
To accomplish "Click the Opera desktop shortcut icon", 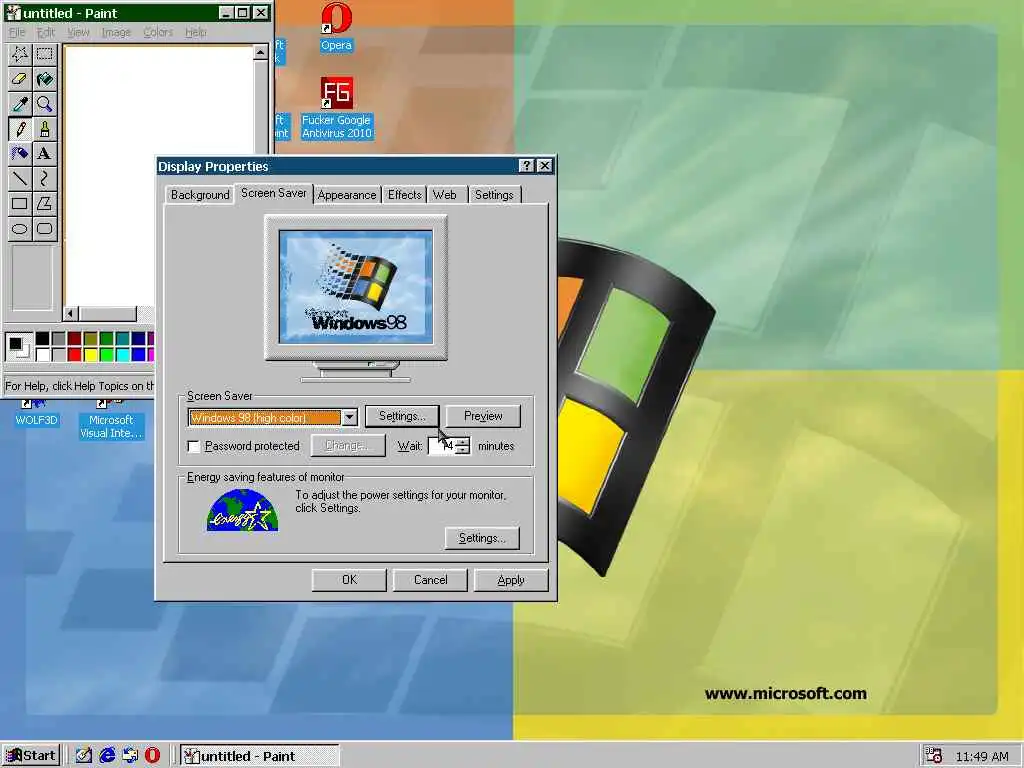I will coord(336,26).
